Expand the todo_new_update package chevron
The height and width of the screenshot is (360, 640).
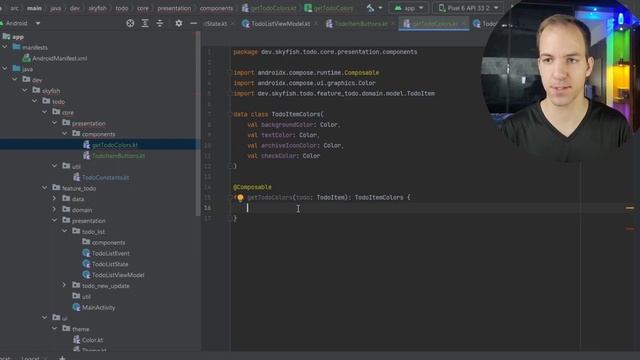64,285
